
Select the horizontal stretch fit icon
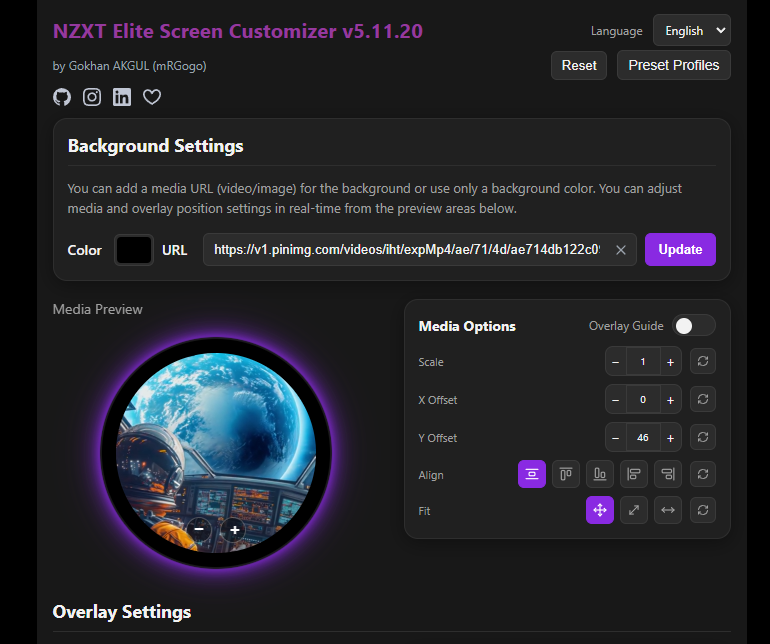coord(668,510)
